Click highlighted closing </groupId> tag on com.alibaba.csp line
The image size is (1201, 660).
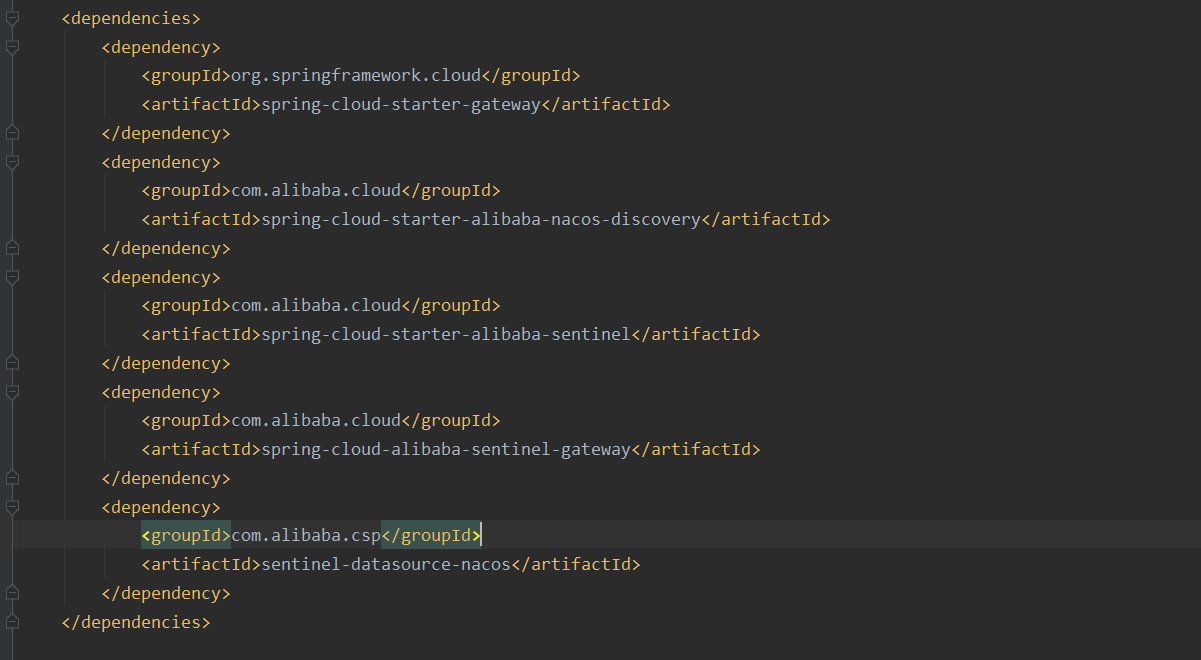coord(431,535)
